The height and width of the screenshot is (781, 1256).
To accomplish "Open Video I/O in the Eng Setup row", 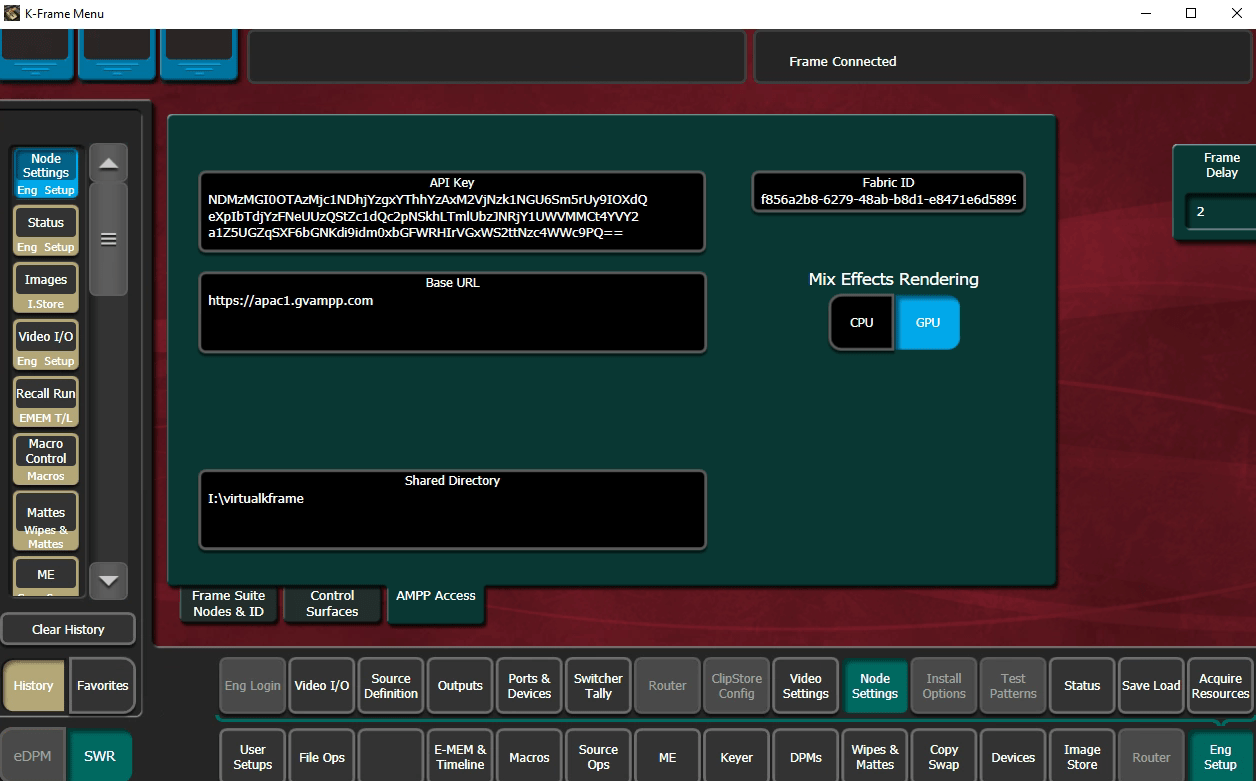I will click(x=322, y=686).
